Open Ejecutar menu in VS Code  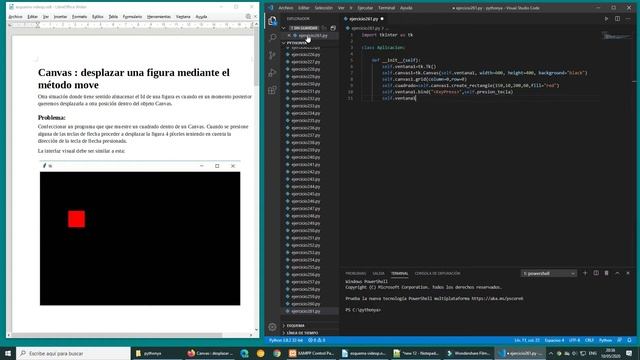click(x=365, y=8)
